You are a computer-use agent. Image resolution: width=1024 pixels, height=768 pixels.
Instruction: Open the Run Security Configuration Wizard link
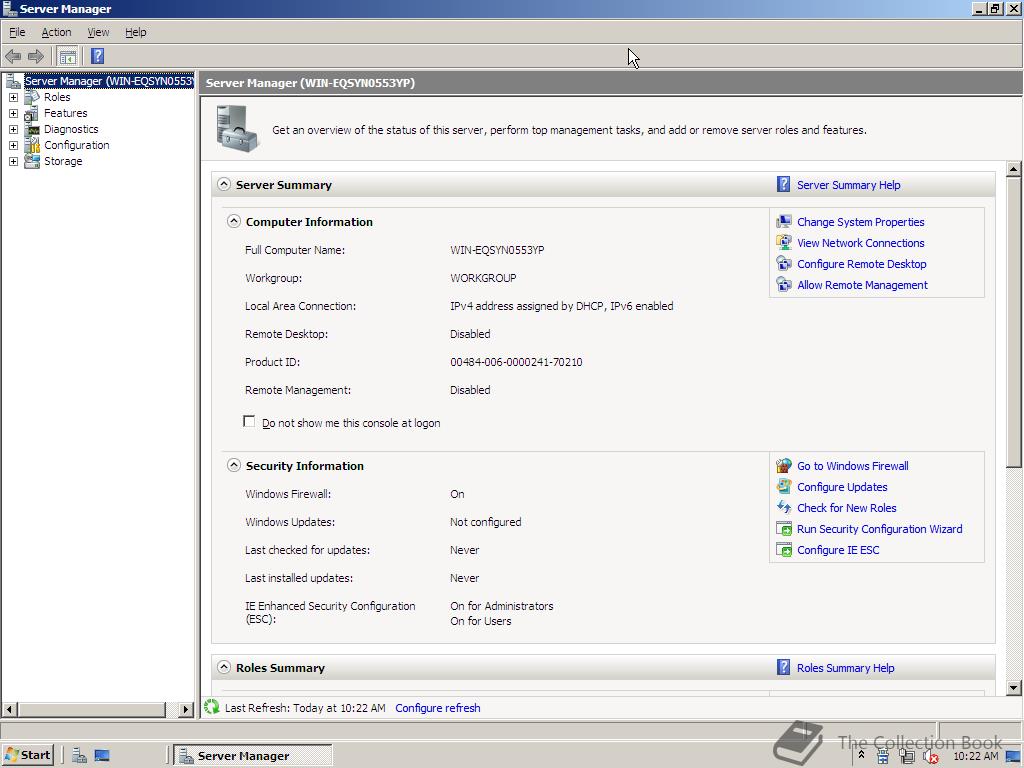point(880,529)
